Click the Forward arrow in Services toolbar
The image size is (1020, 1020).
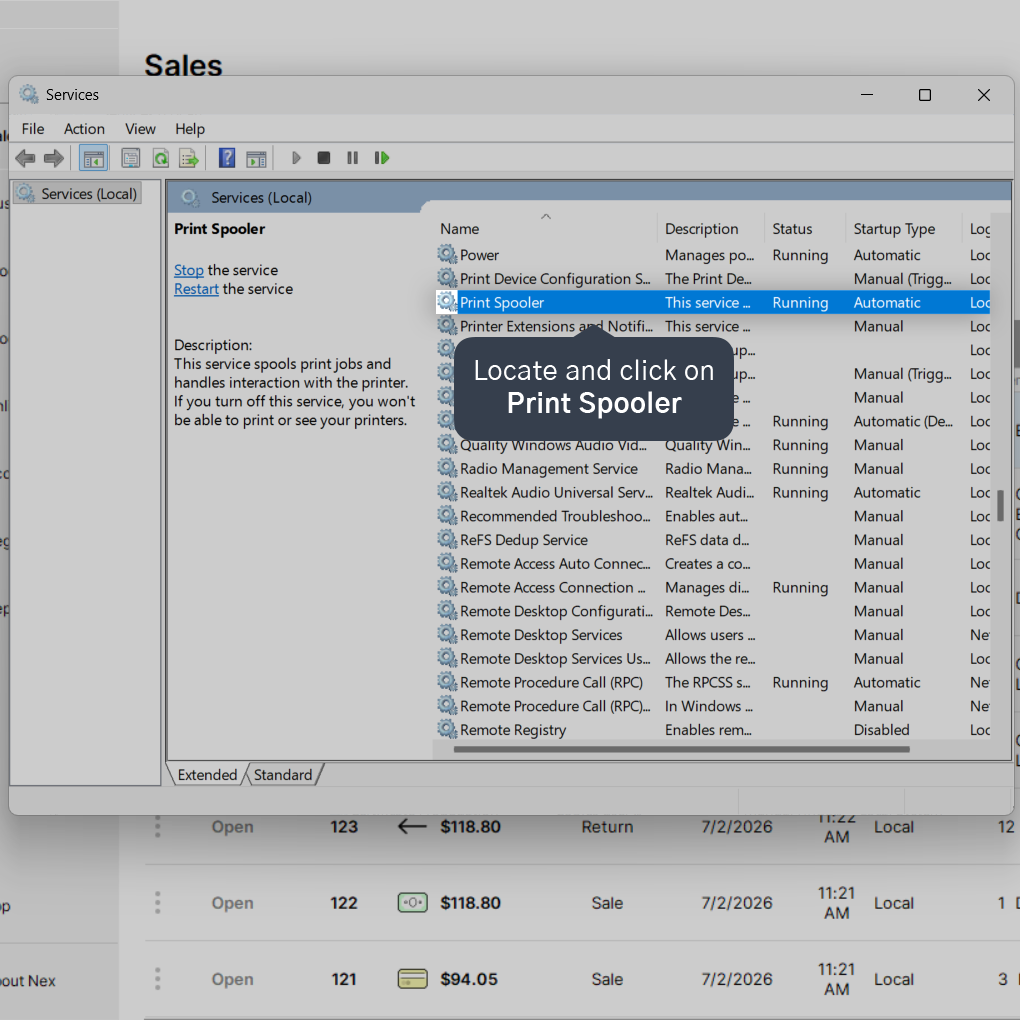click(x=54, y=158)
